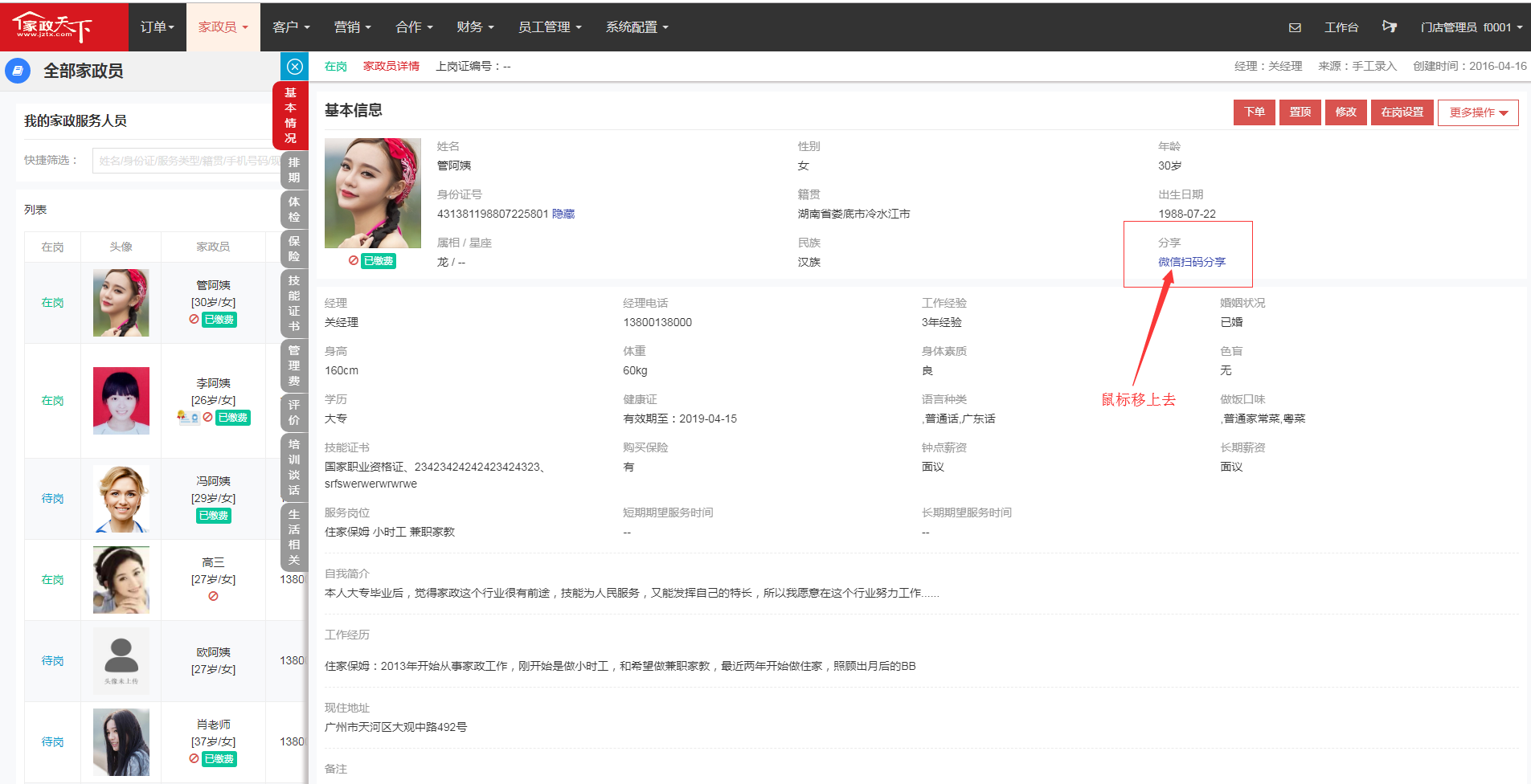
Task: Click the 下单 button
Action: coord(1255,112)
